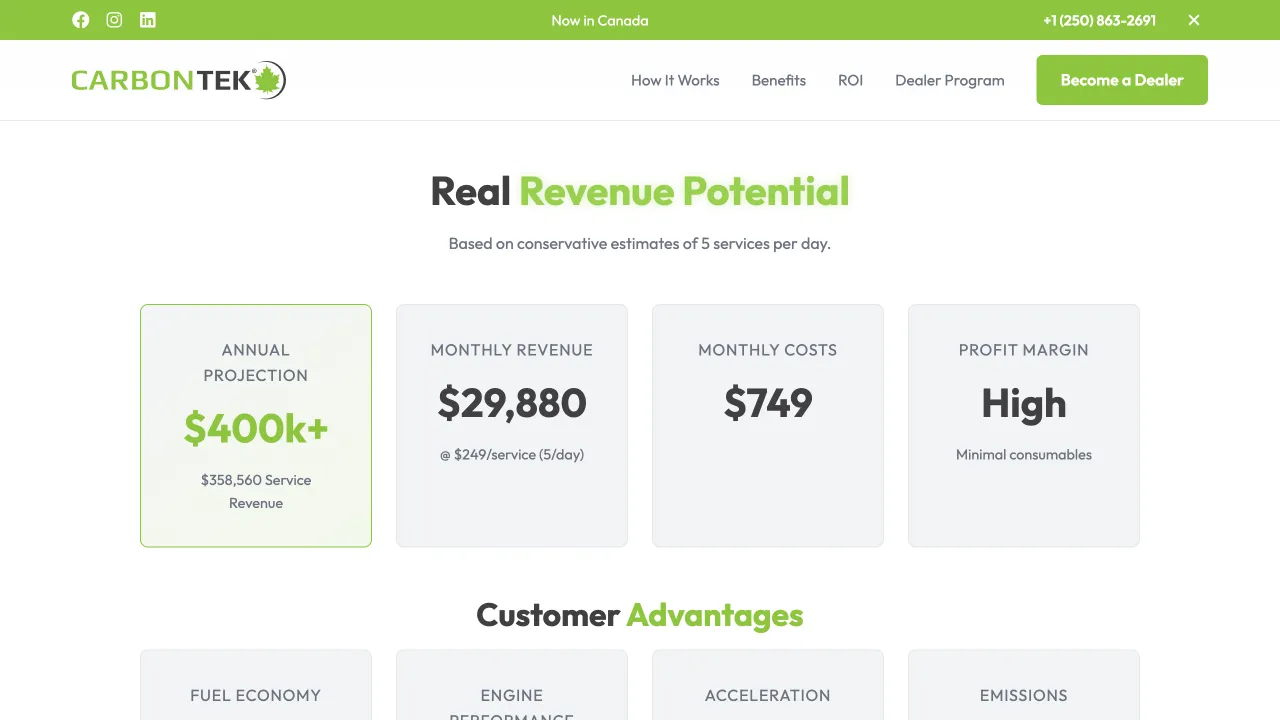Visit CarbonTek's LinkedIn page
The width and height of the screenshot is (1280, 720).
tap(148, 20)
